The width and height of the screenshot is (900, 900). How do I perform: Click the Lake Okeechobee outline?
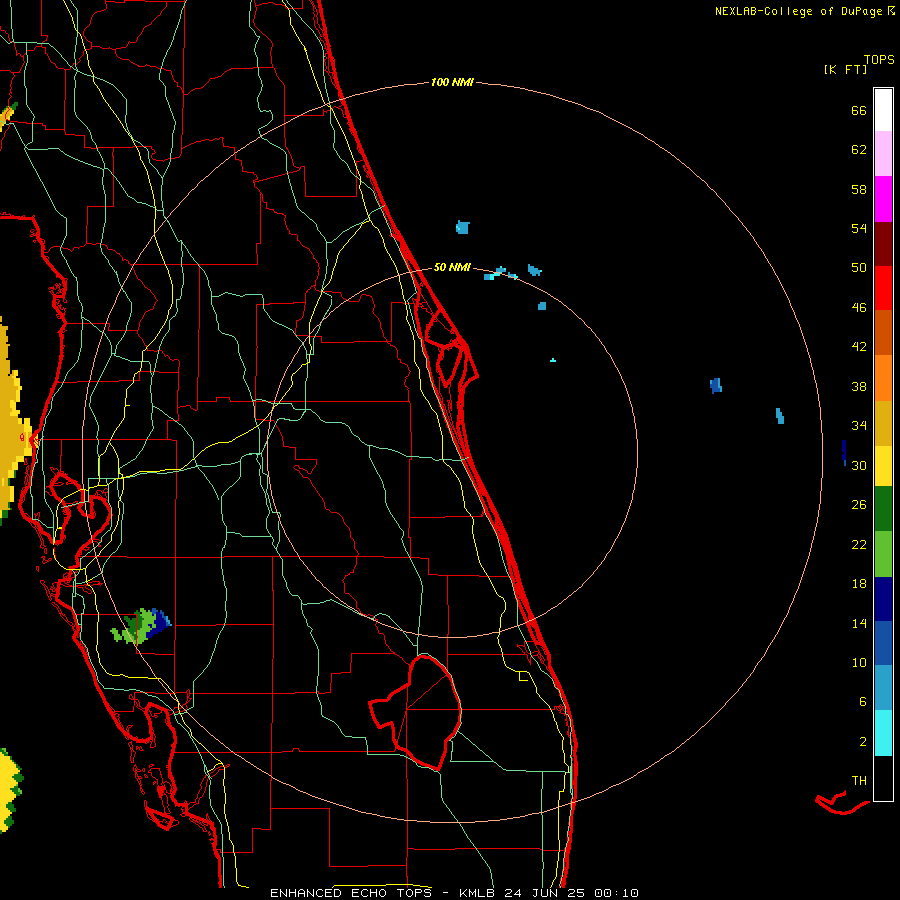click(x=416, y=711)
